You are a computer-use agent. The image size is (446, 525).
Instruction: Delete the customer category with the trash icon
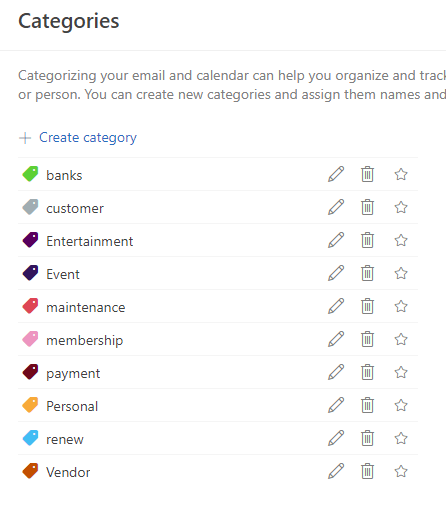click(367, 207)
